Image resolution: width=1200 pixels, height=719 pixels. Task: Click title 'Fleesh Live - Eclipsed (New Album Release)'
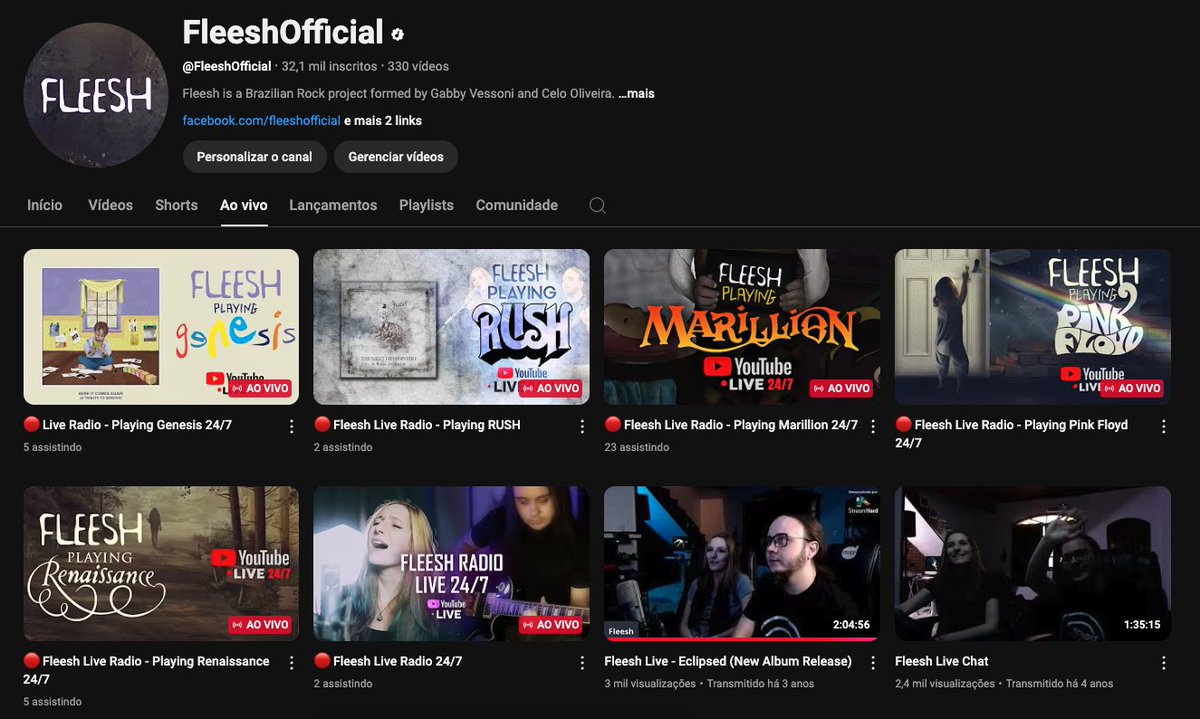[728, 661]
